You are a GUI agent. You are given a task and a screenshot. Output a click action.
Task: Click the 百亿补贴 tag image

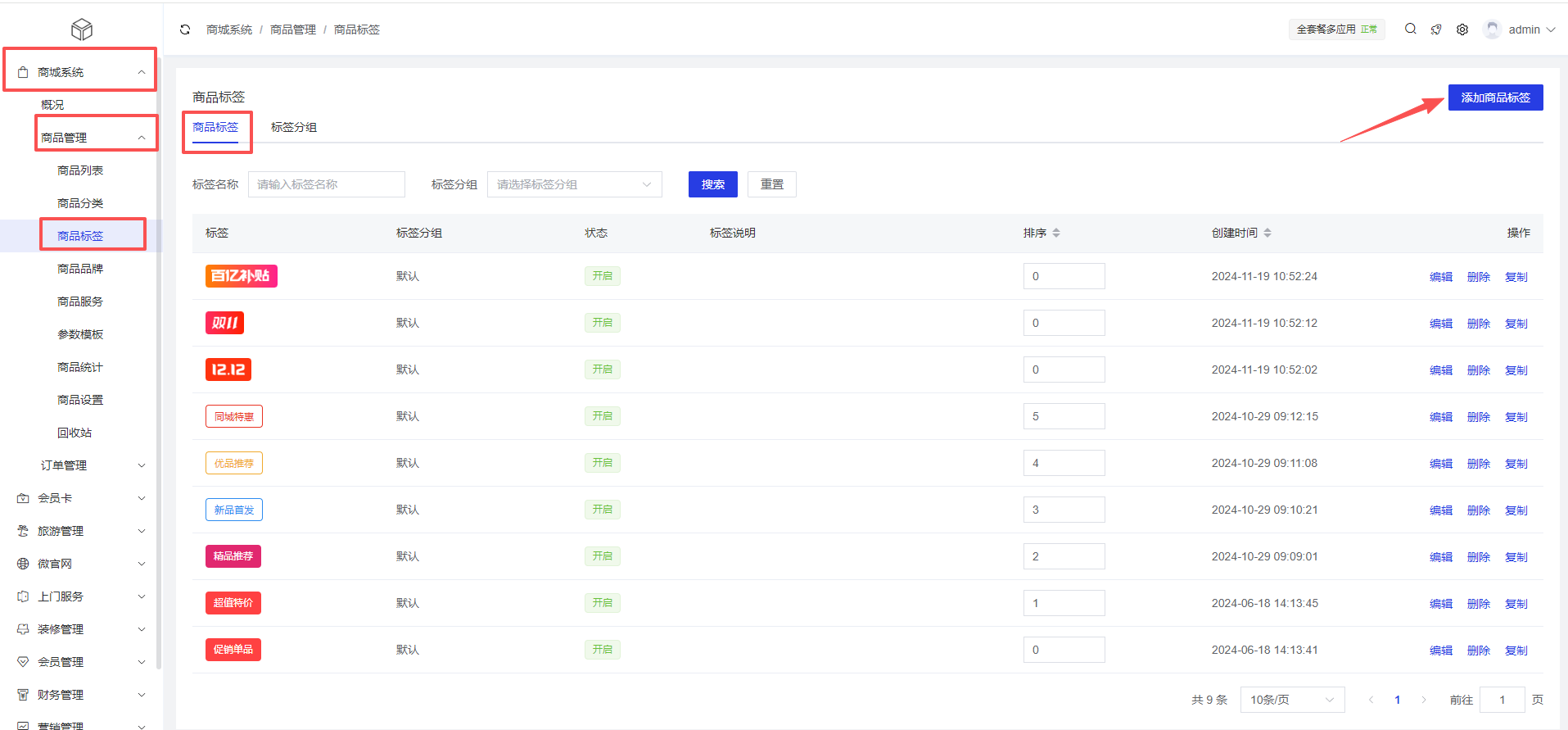click(241, 276)
